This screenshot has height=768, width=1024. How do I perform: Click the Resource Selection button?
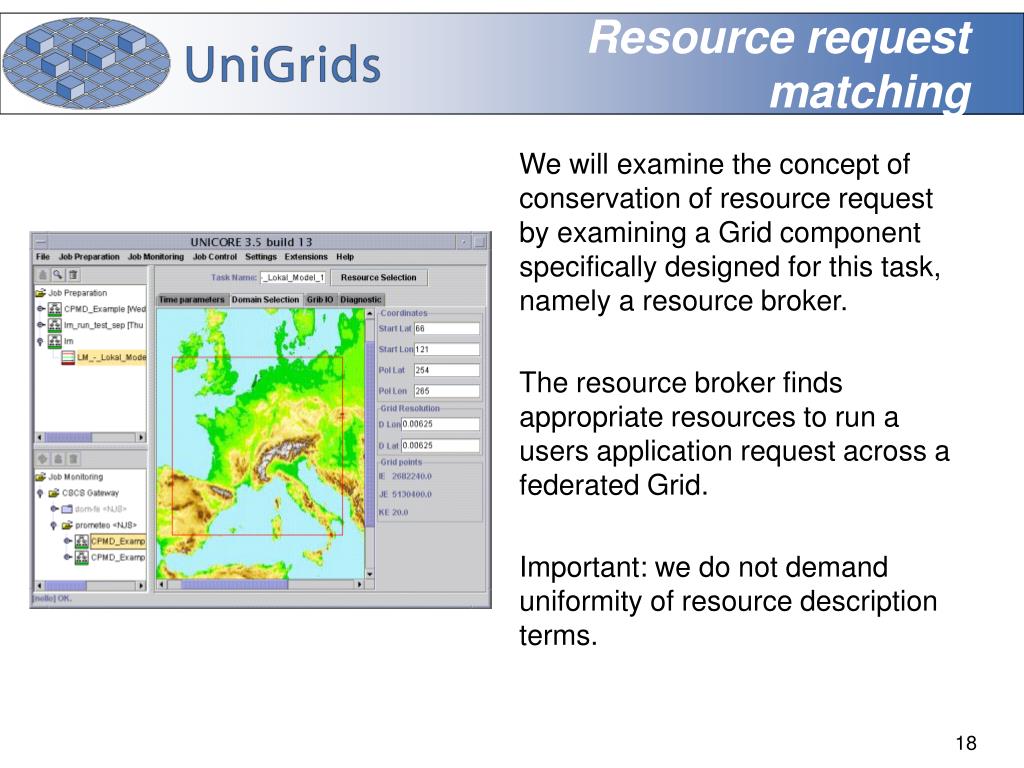coord(379,278)
